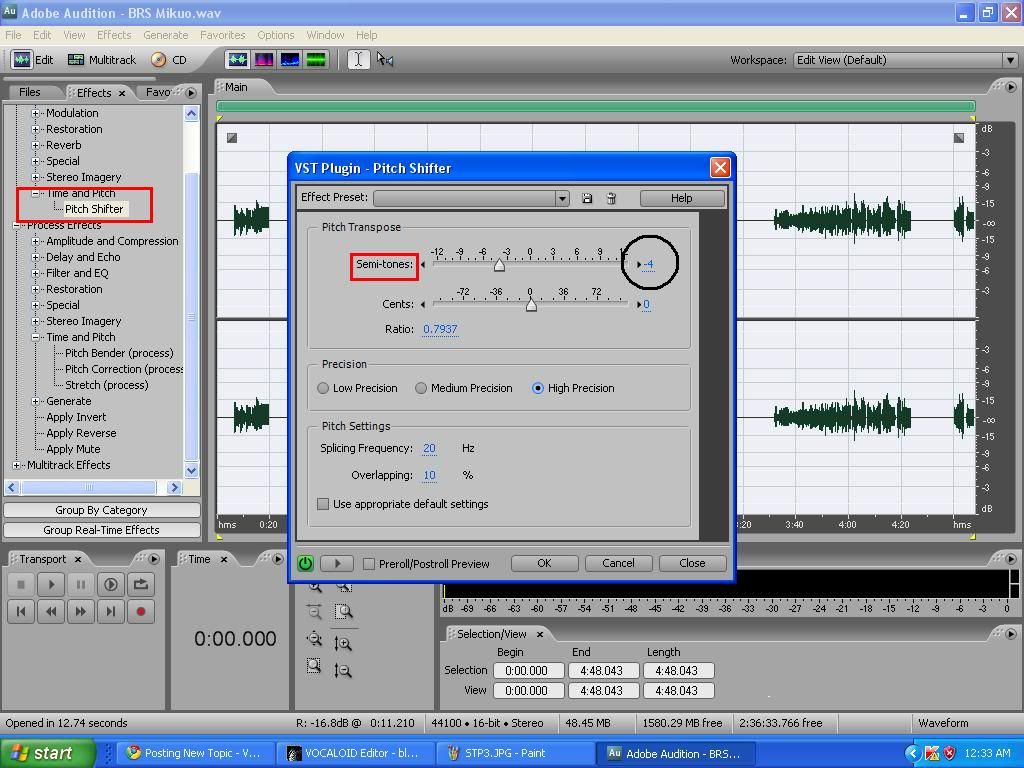Click Cancel in Pitch Shifter dialog
This screenshot has width=1024, height=768.
pyautogui.click(x=618, y=563)
